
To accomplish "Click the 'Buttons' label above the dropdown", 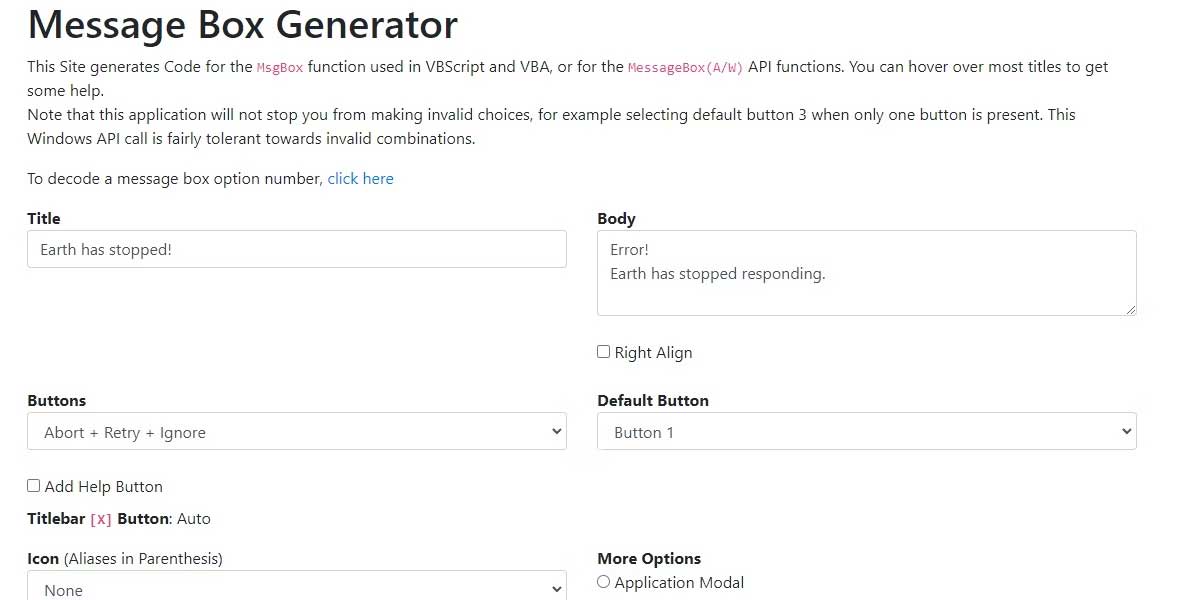I will 57,400.
